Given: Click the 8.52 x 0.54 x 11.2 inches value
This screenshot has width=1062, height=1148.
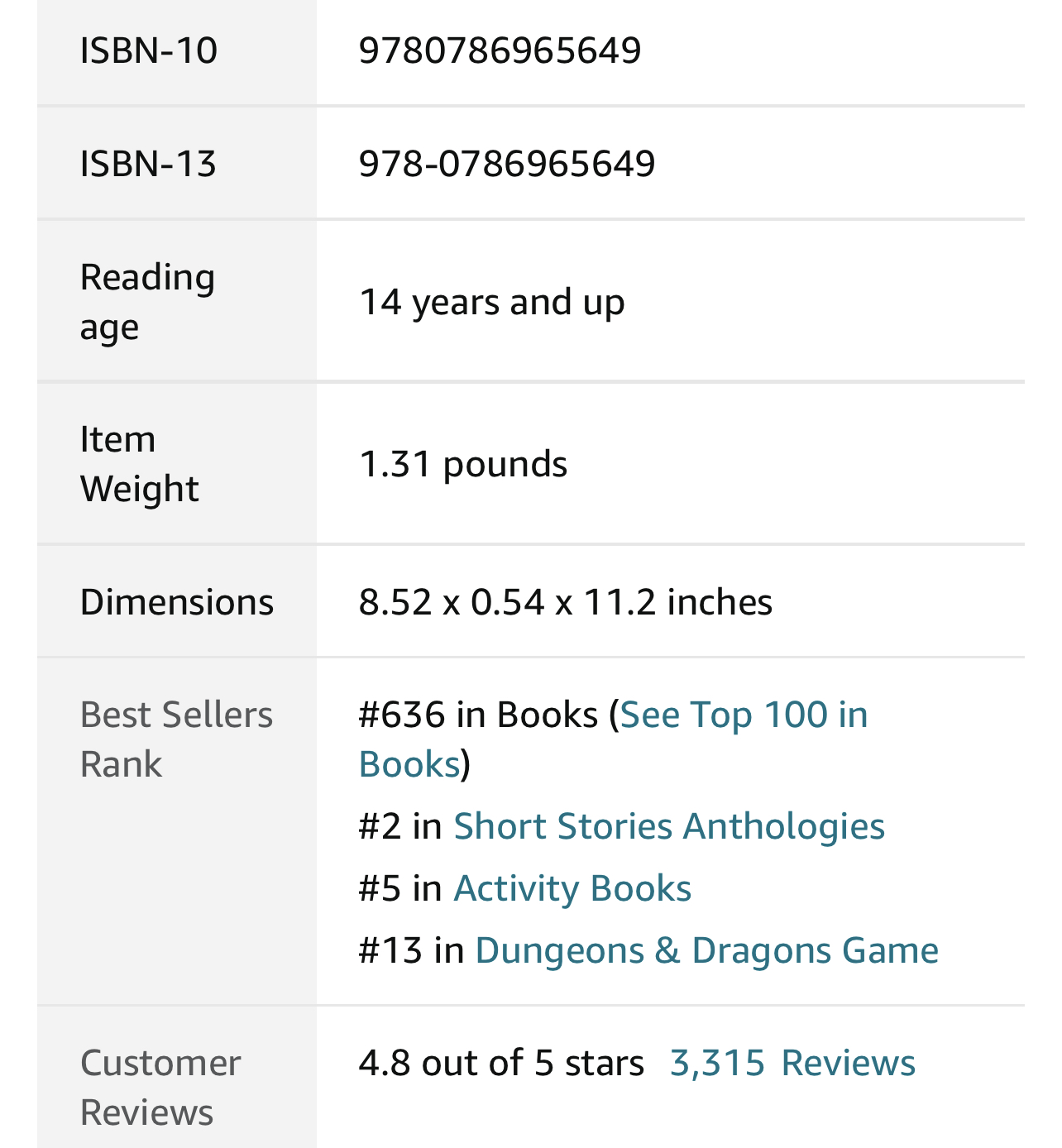Looking at the screenshot, I should point(565,602).
